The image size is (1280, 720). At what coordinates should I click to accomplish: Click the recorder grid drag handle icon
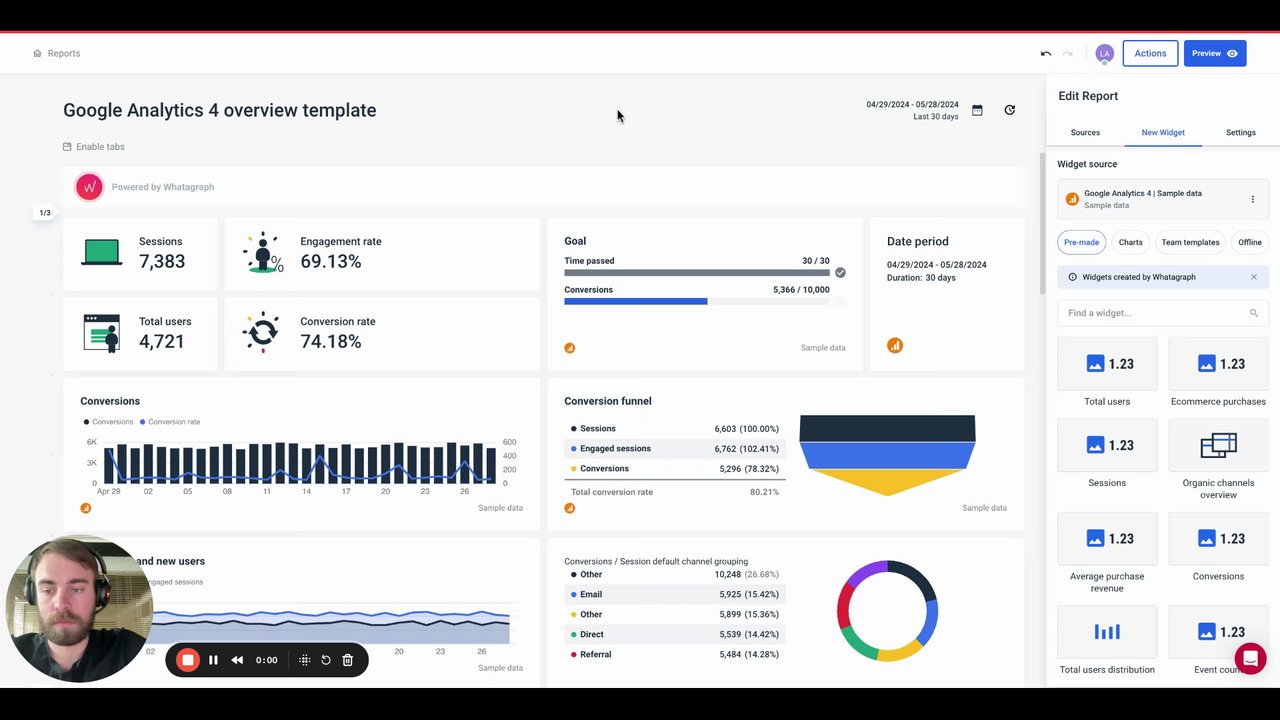coord(305,660)
